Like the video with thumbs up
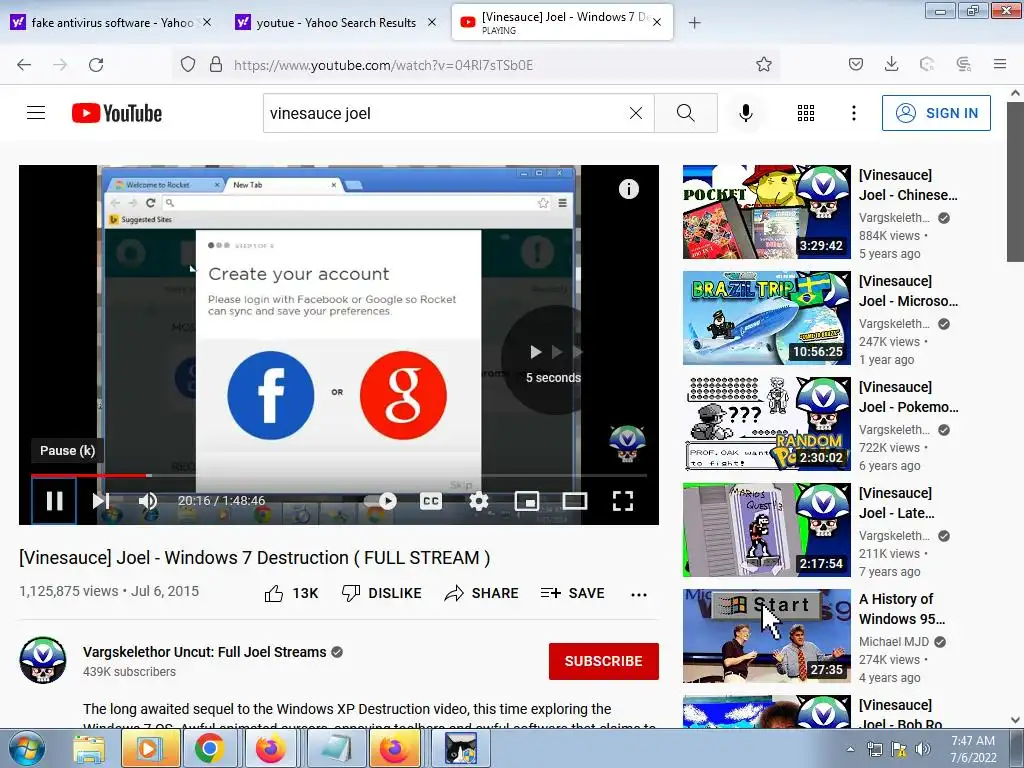Image resolution: width=1024 pixels, height=768 pixels. coord(291,593)
